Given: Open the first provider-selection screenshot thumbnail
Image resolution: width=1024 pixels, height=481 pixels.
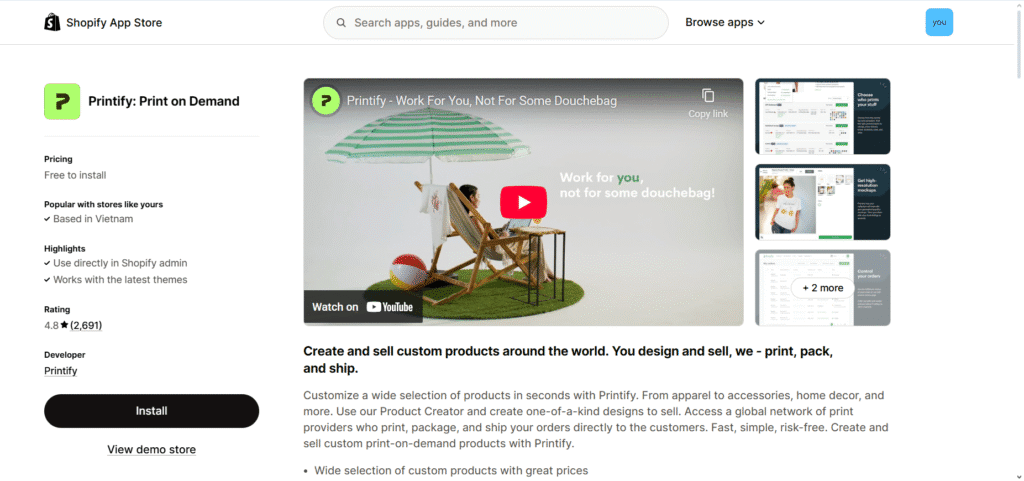Looking at the screenshot, I should (x=822, y=116).
